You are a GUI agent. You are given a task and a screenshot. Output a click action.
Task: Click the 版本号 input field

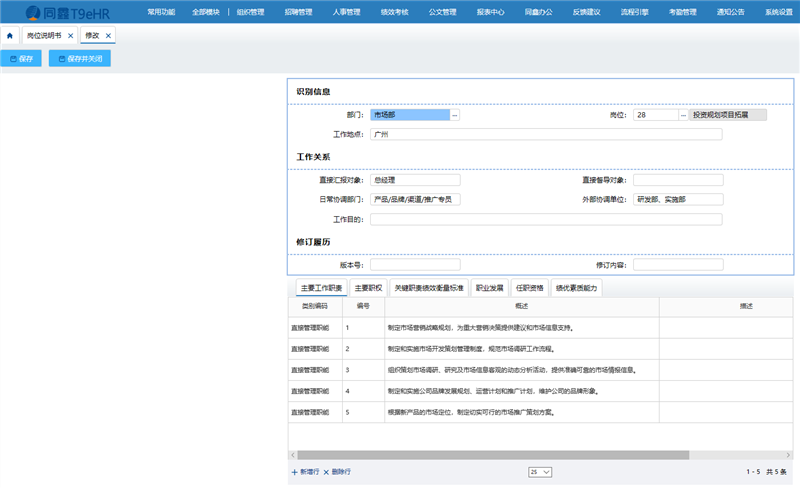(x=415, y=265)
